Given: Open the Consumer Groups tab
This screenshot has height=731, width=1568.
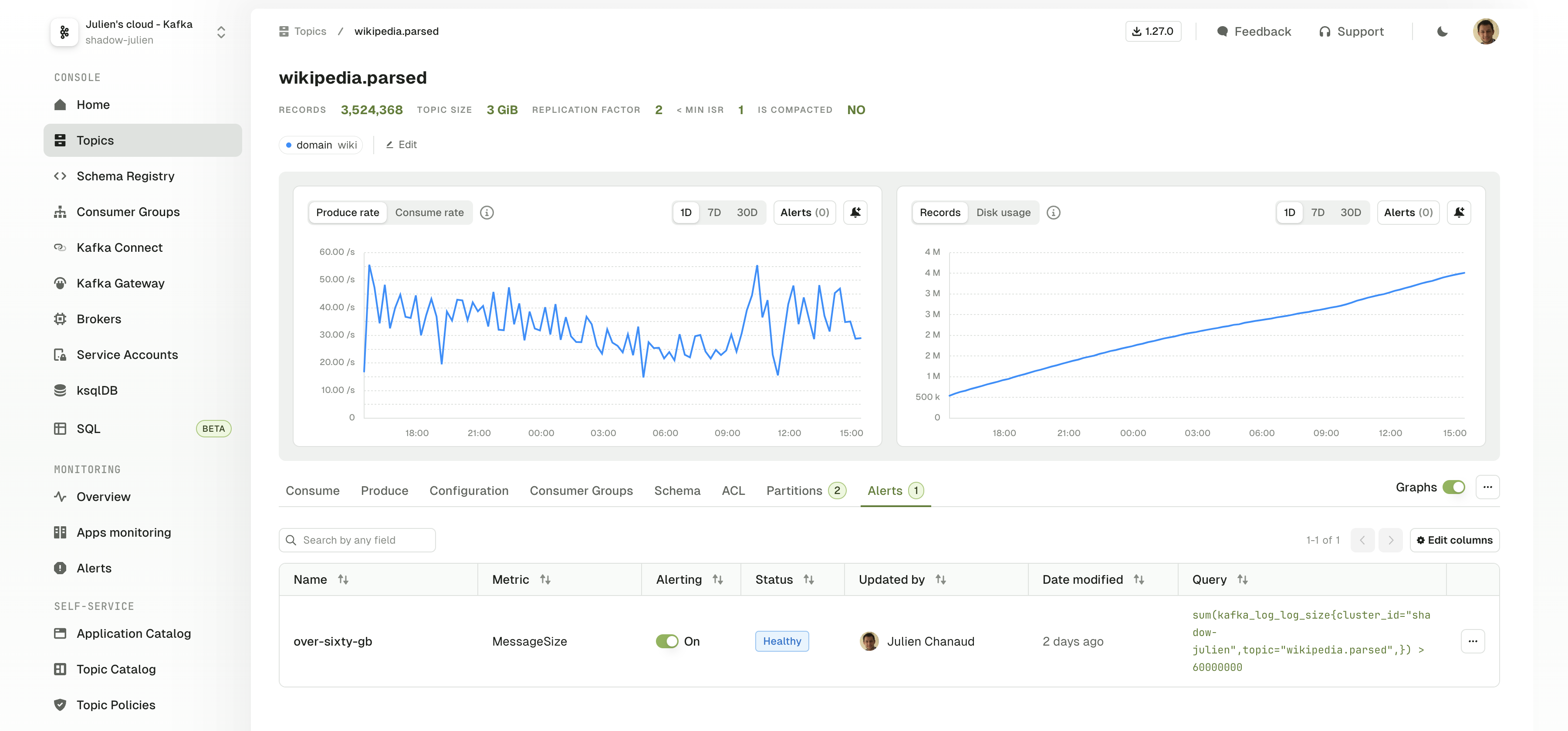Looking at the screenshot, I should tap(581, 491).
